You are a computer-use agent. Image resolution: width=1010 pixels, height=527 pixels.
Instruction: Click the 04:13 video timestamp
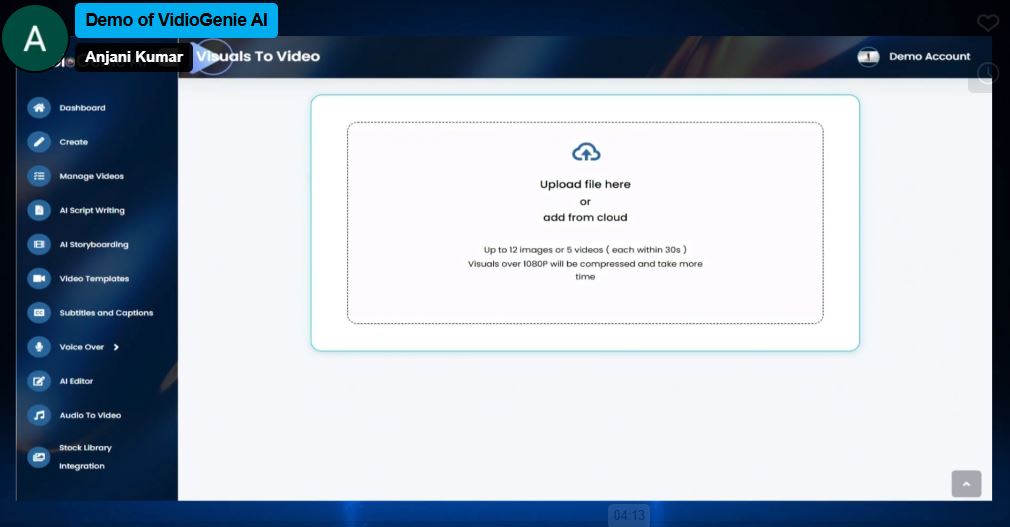pyautogui.click(x=629, y=515)
